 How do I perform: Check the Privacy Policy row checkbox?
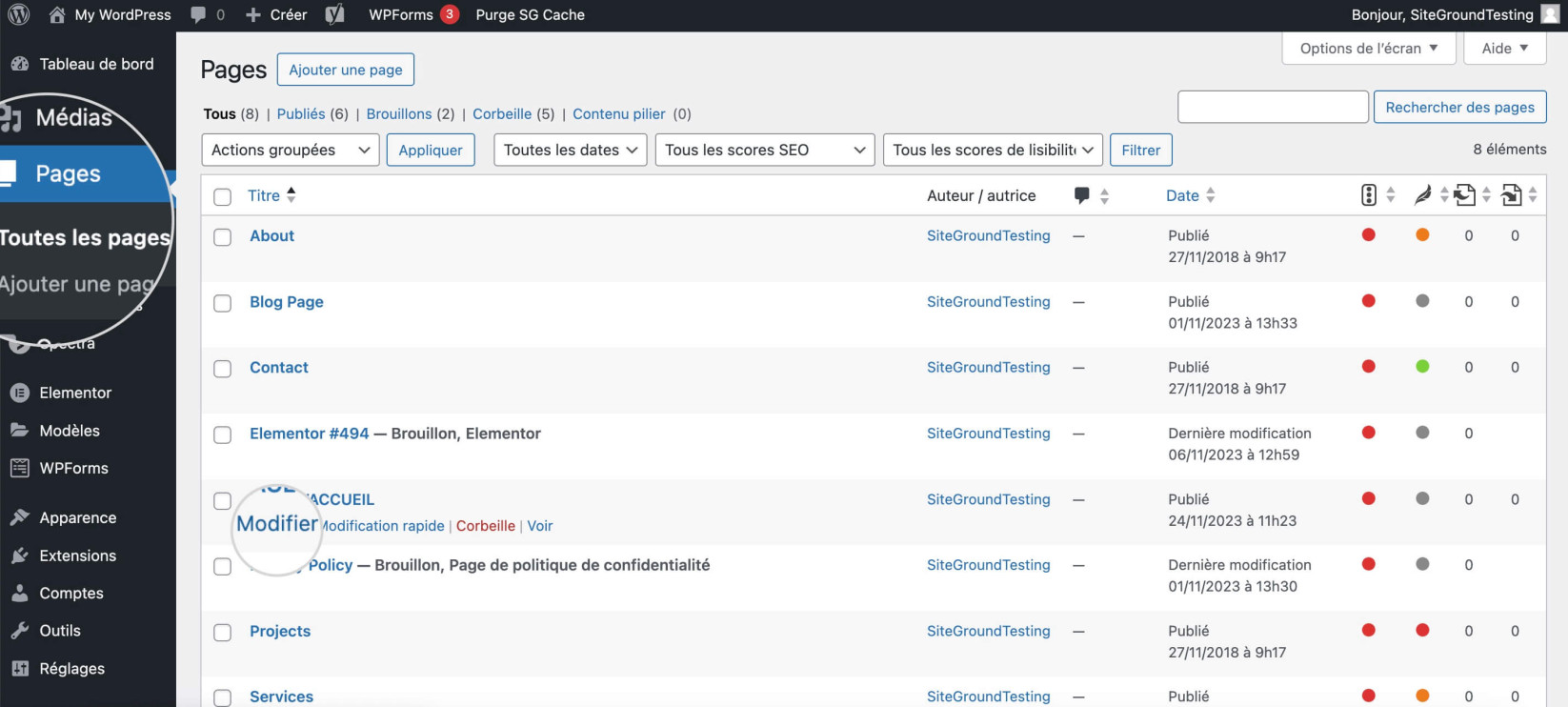[223, 566]
